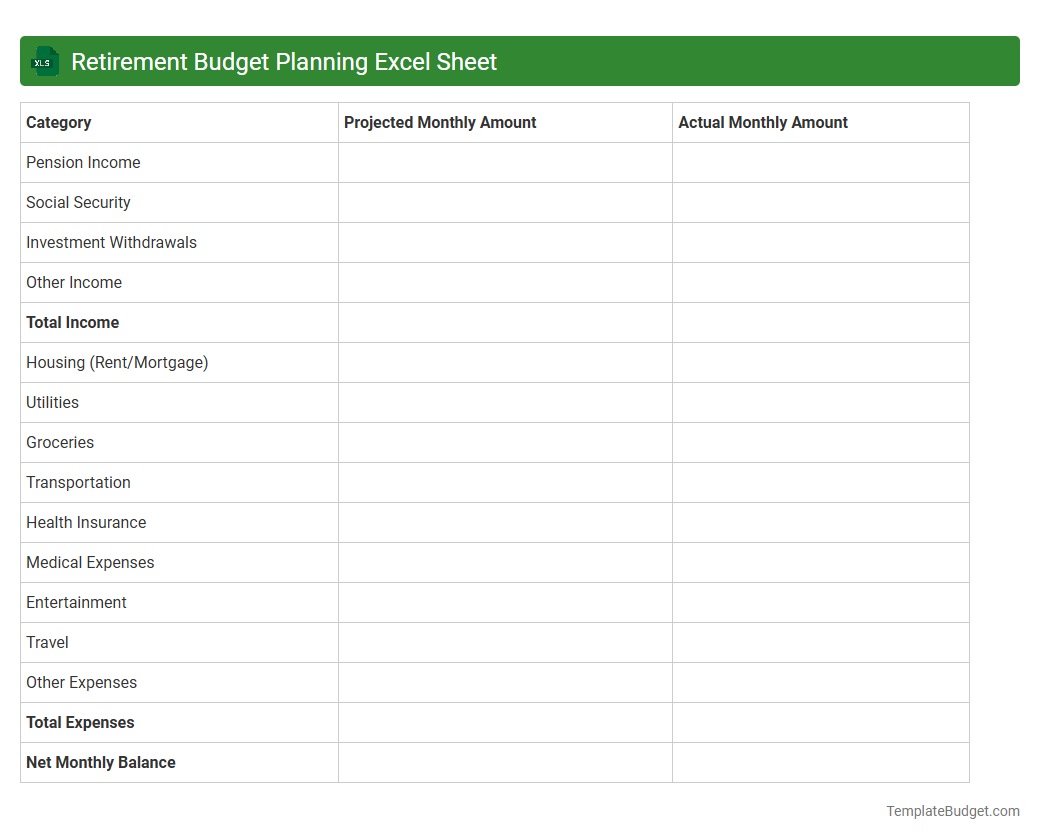The image size is (1040, 840).
Task: Open the TemplateBudget.com link
Action: click(953, 810)
